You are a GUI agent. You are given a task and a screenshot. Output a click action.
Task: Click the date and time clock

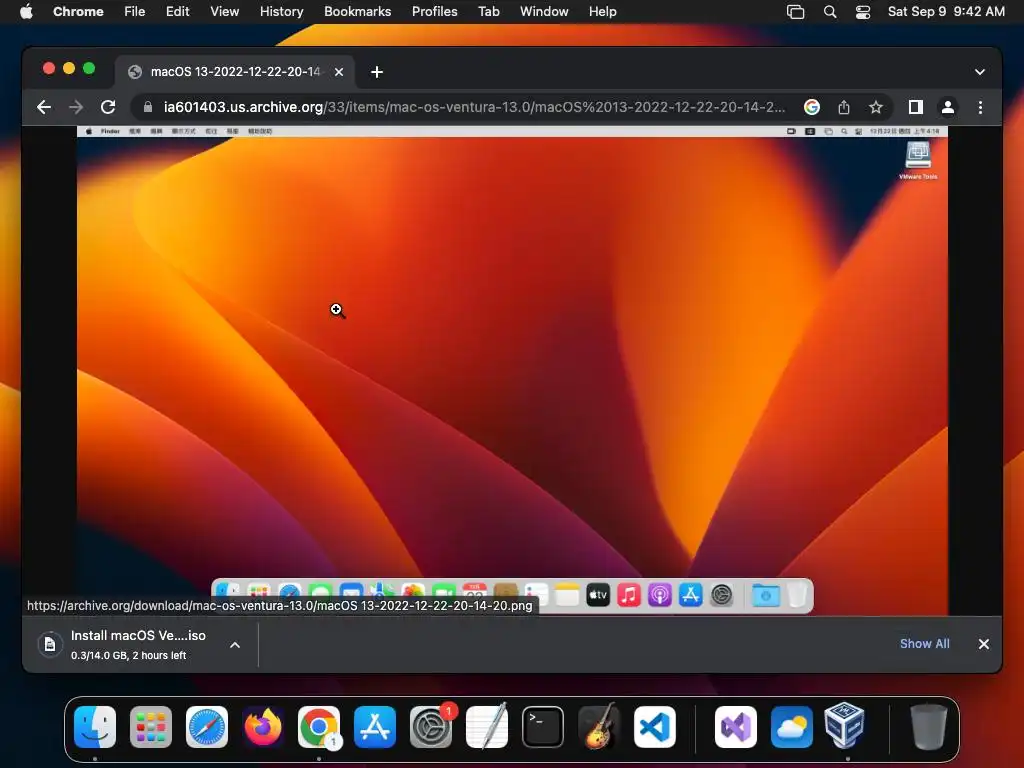click(946, 12)
